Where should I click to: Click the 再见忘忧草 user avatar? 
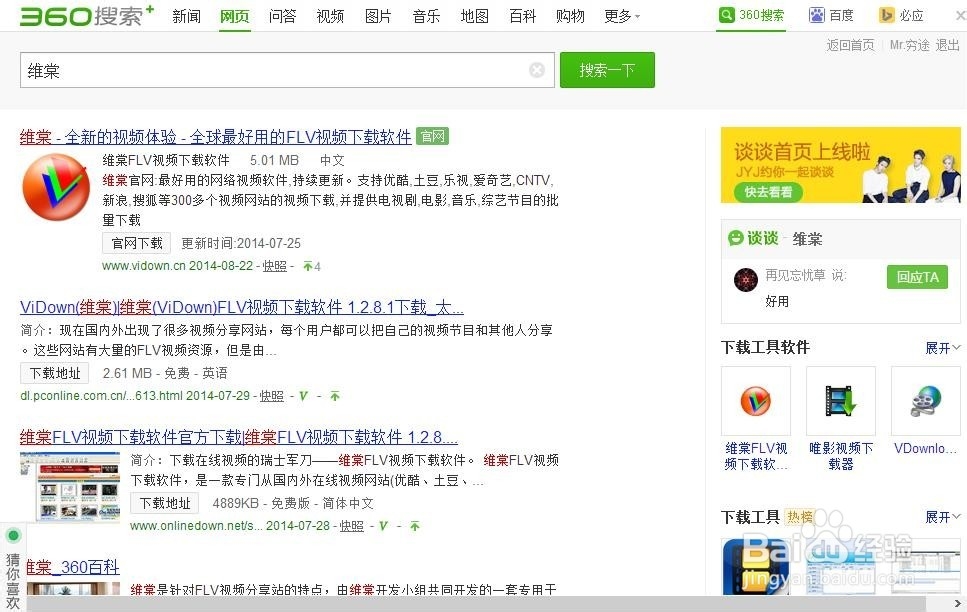tap(746, 279)
